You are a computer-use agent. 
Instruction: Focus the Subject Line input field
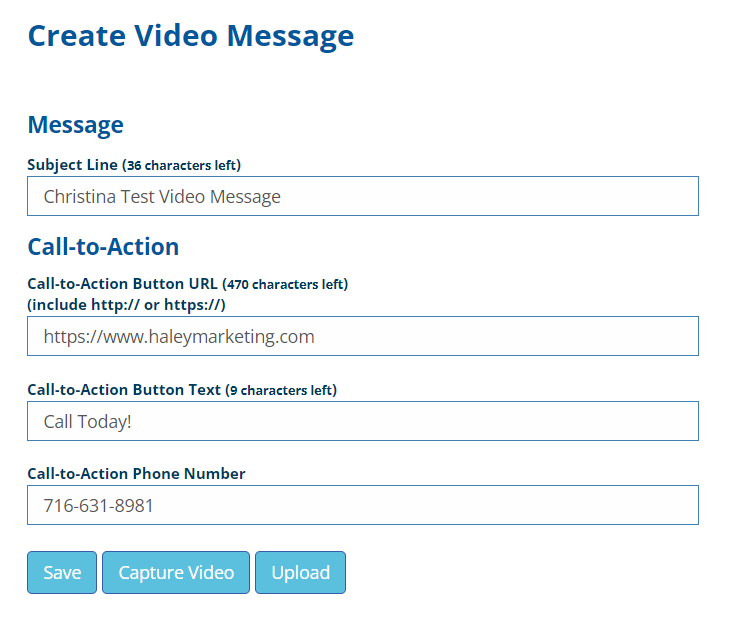[x=363, y=196]
